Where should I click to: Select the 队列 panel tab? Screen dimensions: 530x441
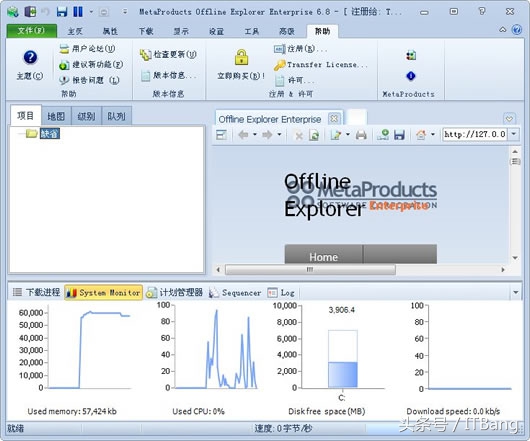pos(117,117)
